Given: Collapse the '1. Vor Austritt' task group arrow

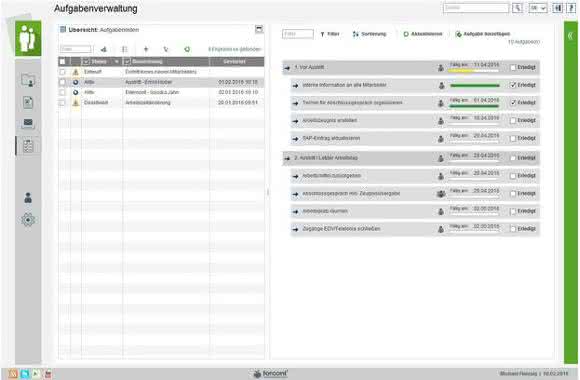Looking at the screenshot, I should 287,68.
